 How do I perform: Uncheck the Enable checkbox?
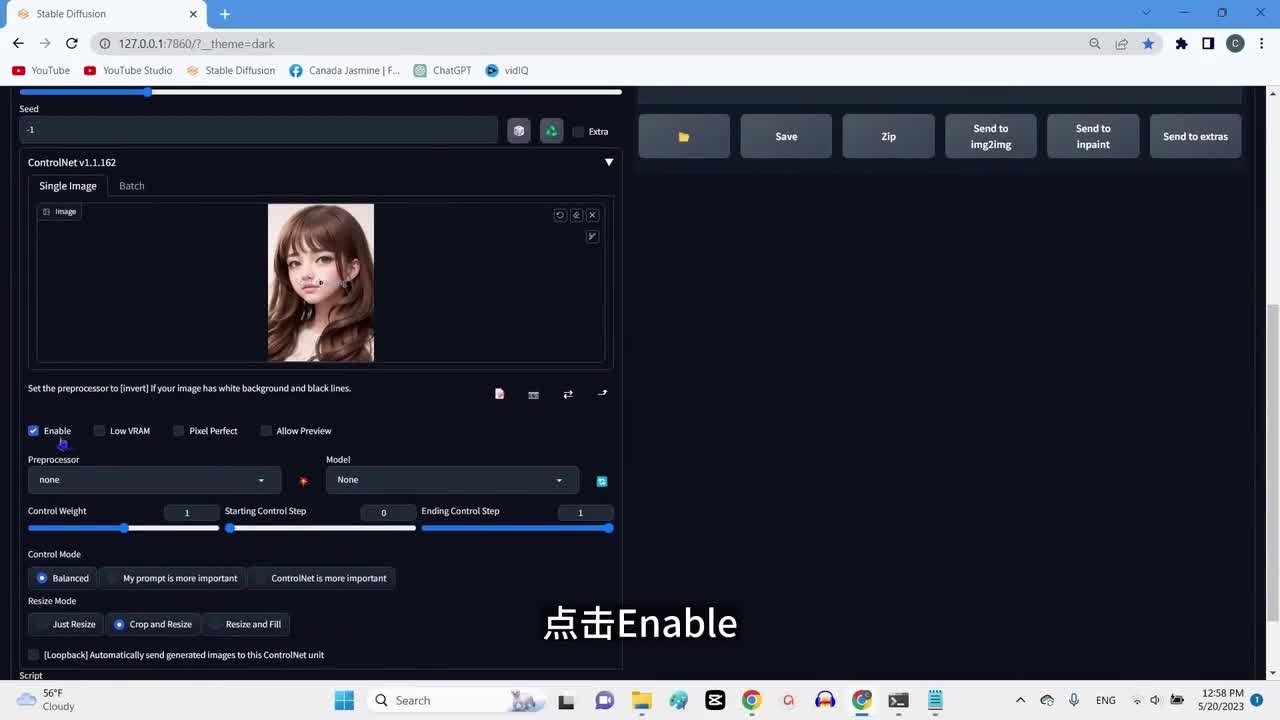(34, 431)
